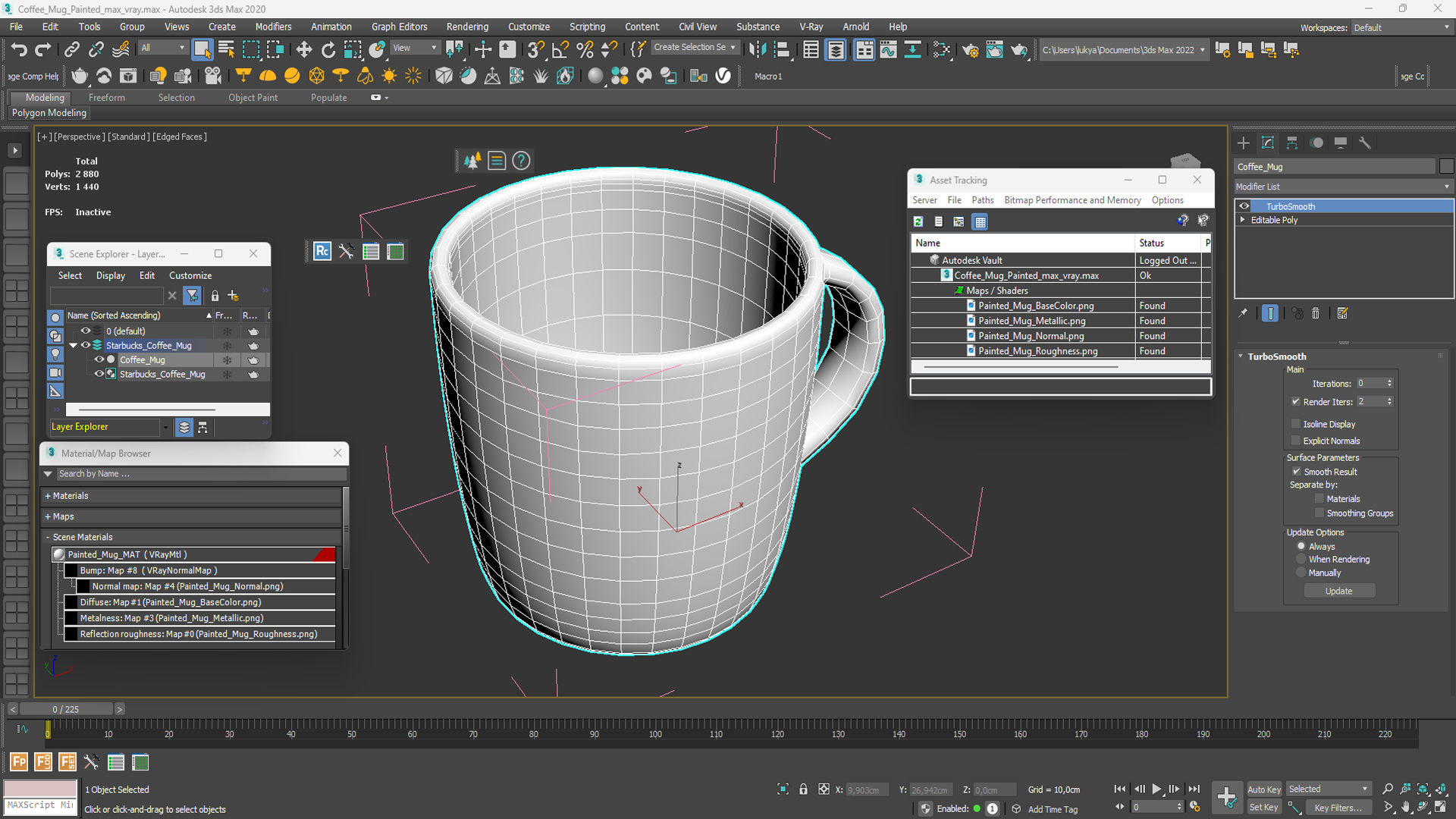1456x819 pixels.
Task: Click the Refresh icon in Asset Tracking
Action: [x=918, y=221]
